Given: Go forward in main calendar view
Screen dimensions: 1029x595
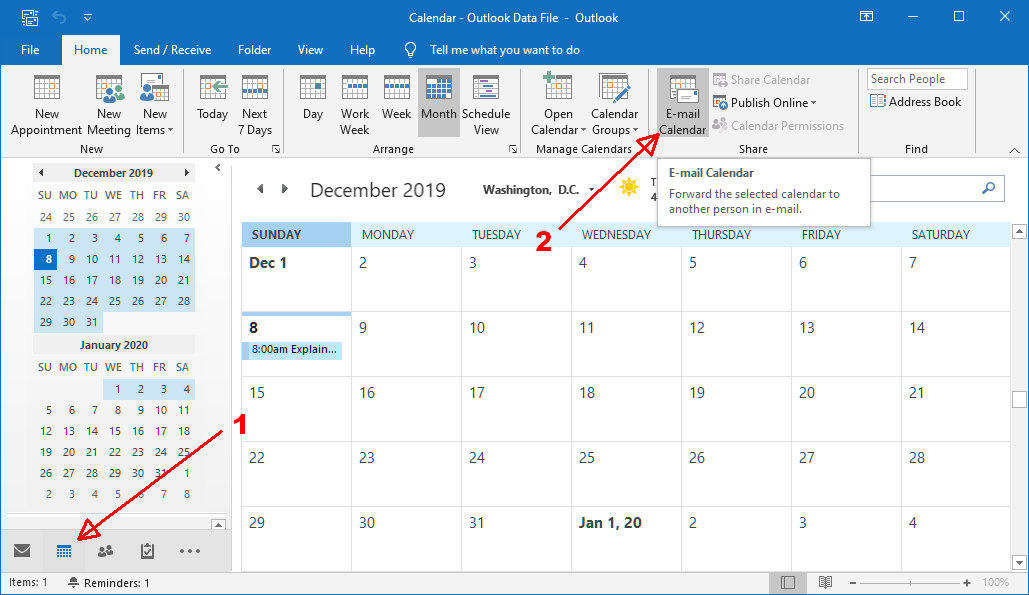Looking at the screenshot, I should [285, 189].
